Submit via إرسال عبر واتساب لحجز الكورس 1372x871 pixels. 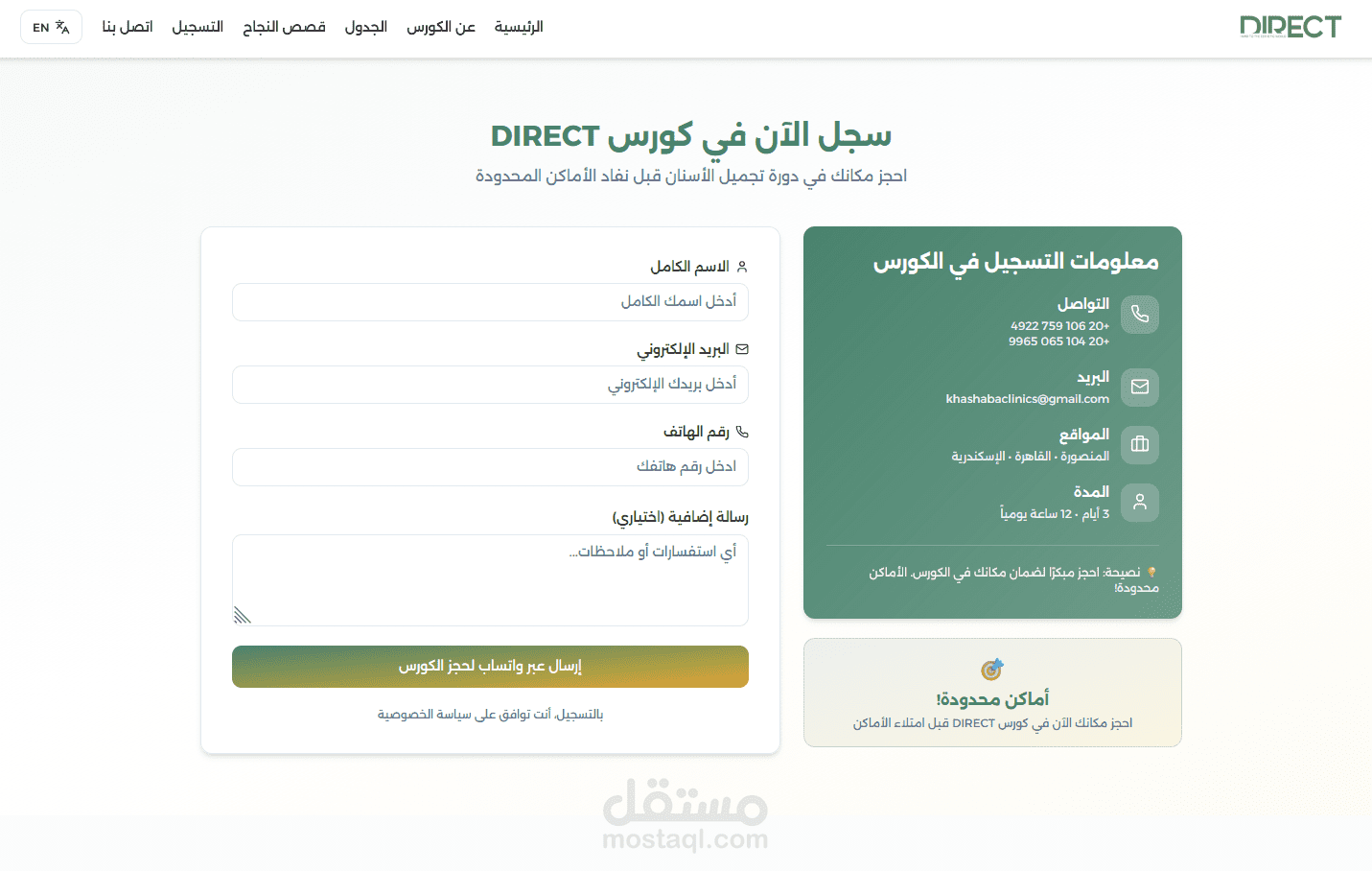pyautogui.click(x=490, y=667)
